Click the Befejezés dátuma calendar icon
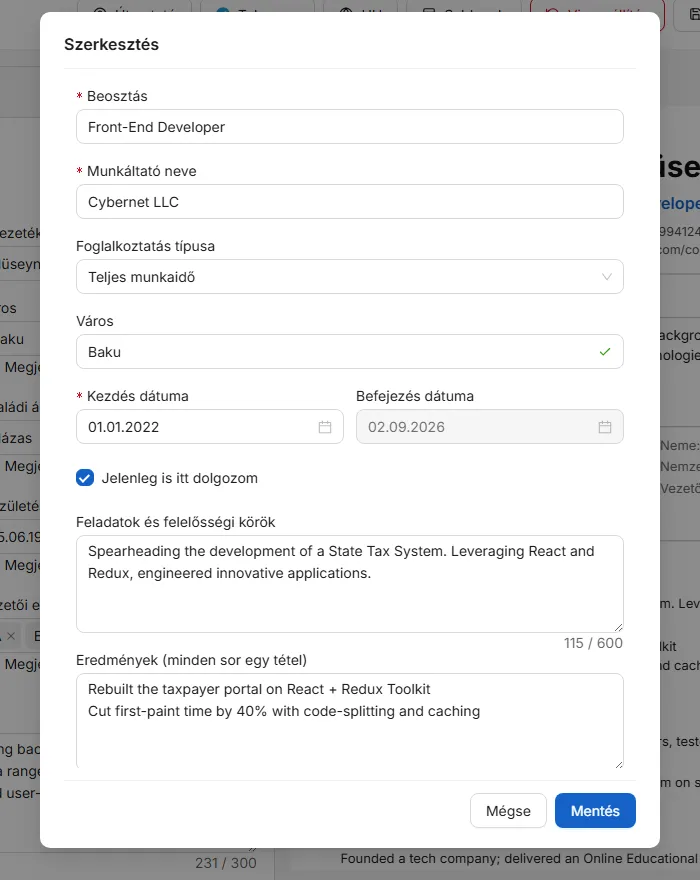 pos(605,427)
